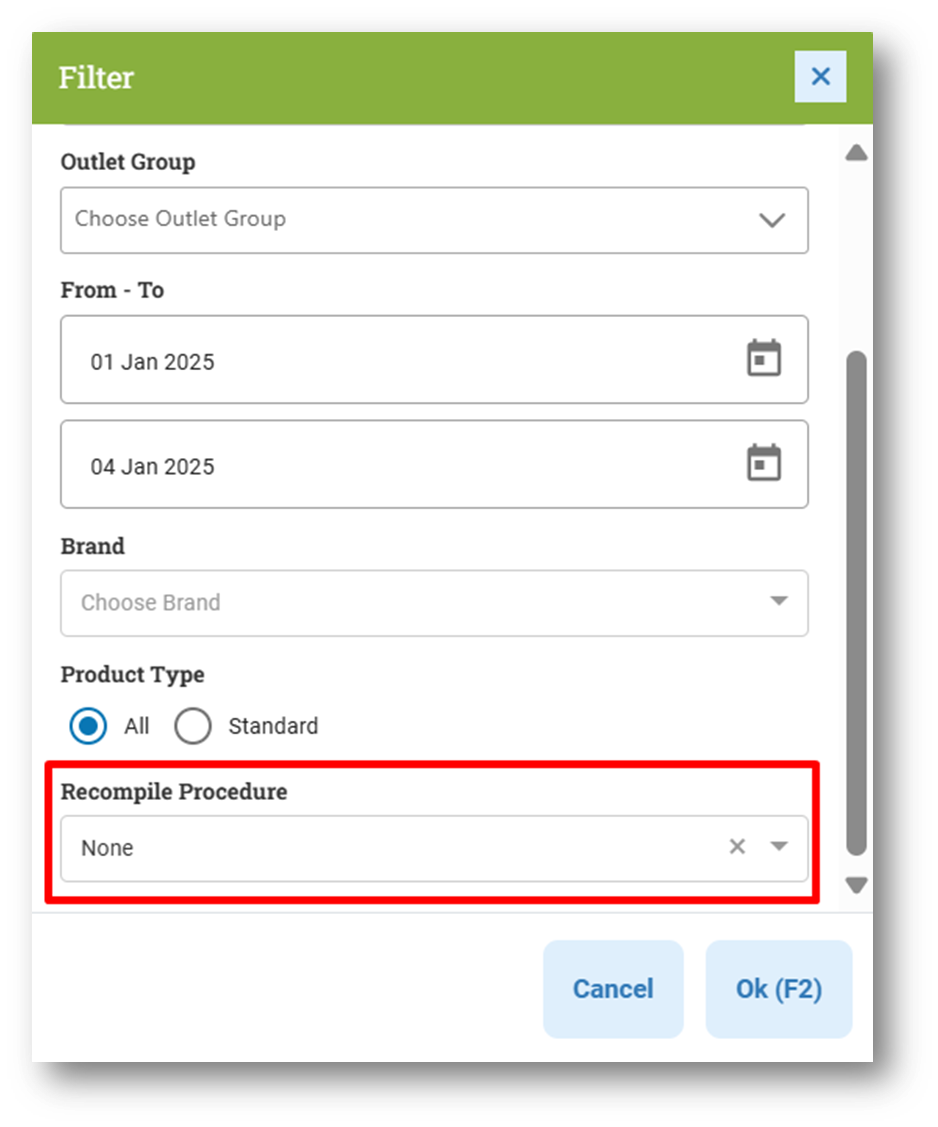Click the Standard radio label text

click(x=273, y=726)
